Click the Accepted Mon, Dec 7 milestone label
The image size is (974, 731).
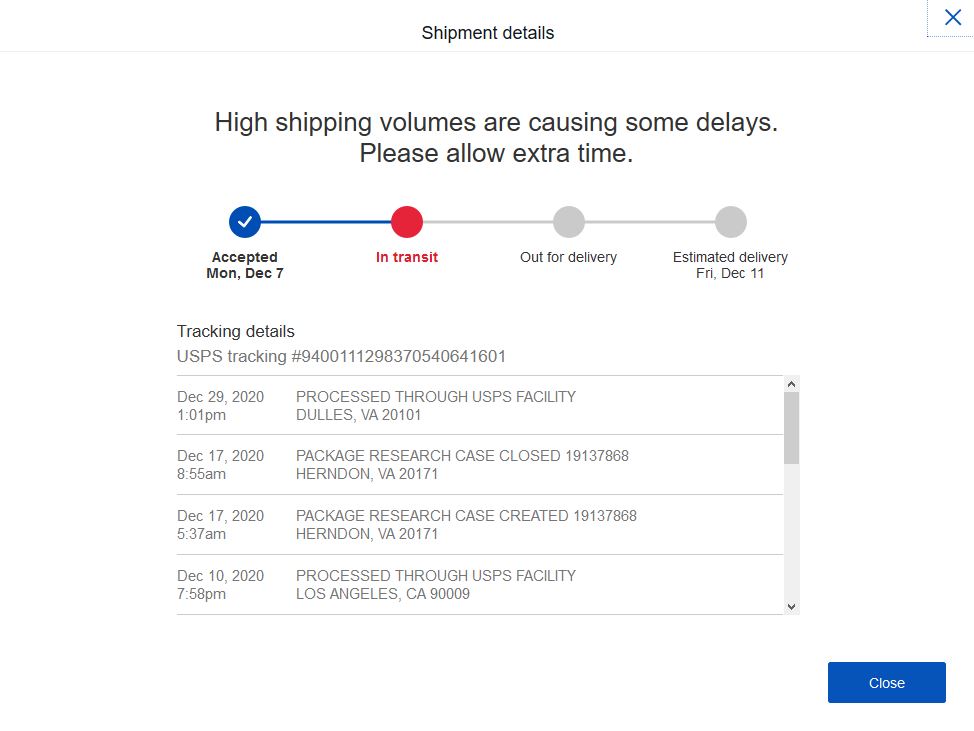coord(245,264)
